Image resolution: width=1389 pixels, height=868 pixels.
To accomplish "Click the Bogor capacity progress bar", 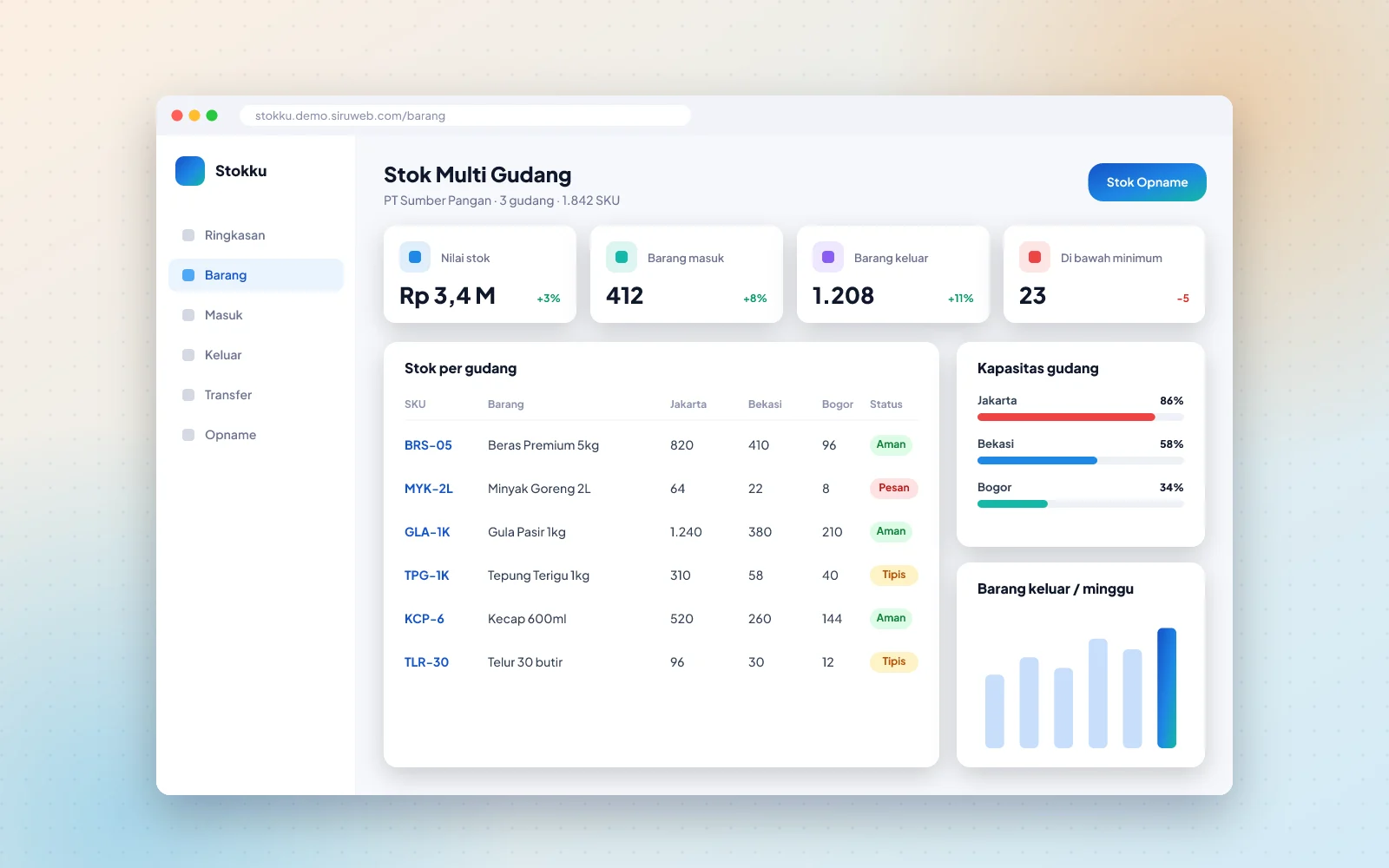I will (1080, 504).
